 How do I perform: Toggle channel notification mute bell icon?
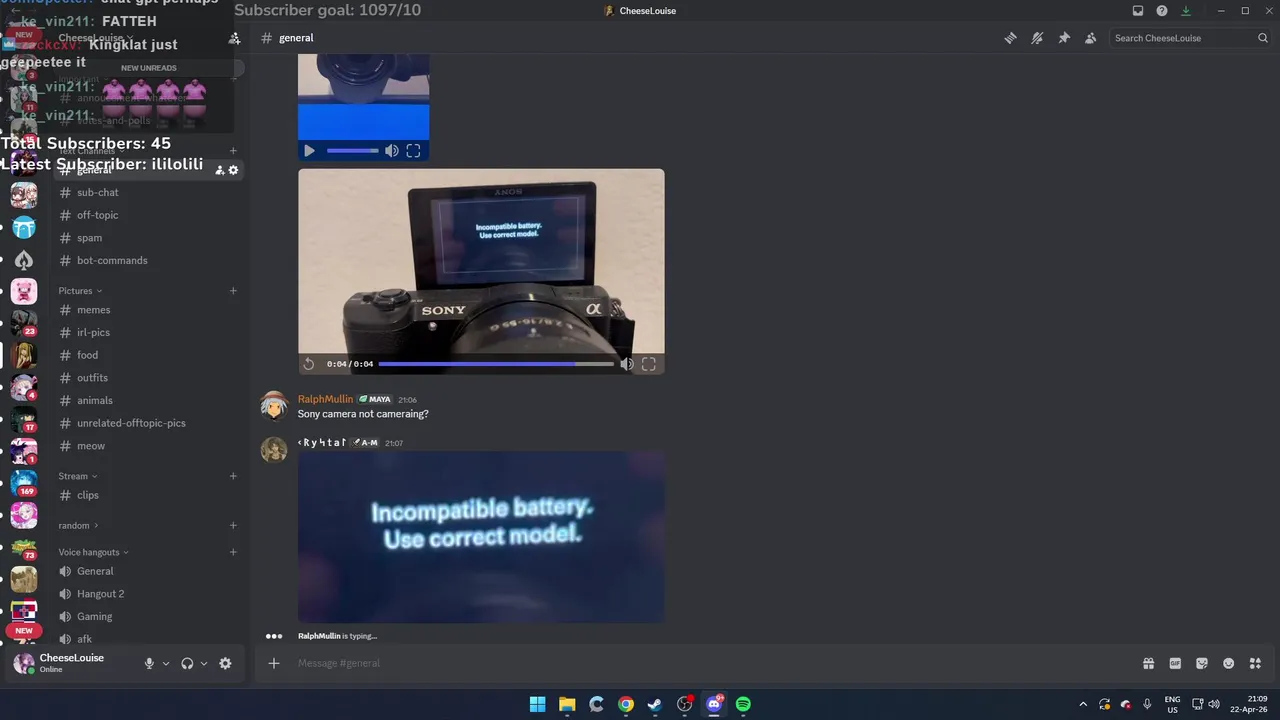tap(1037, 38)
